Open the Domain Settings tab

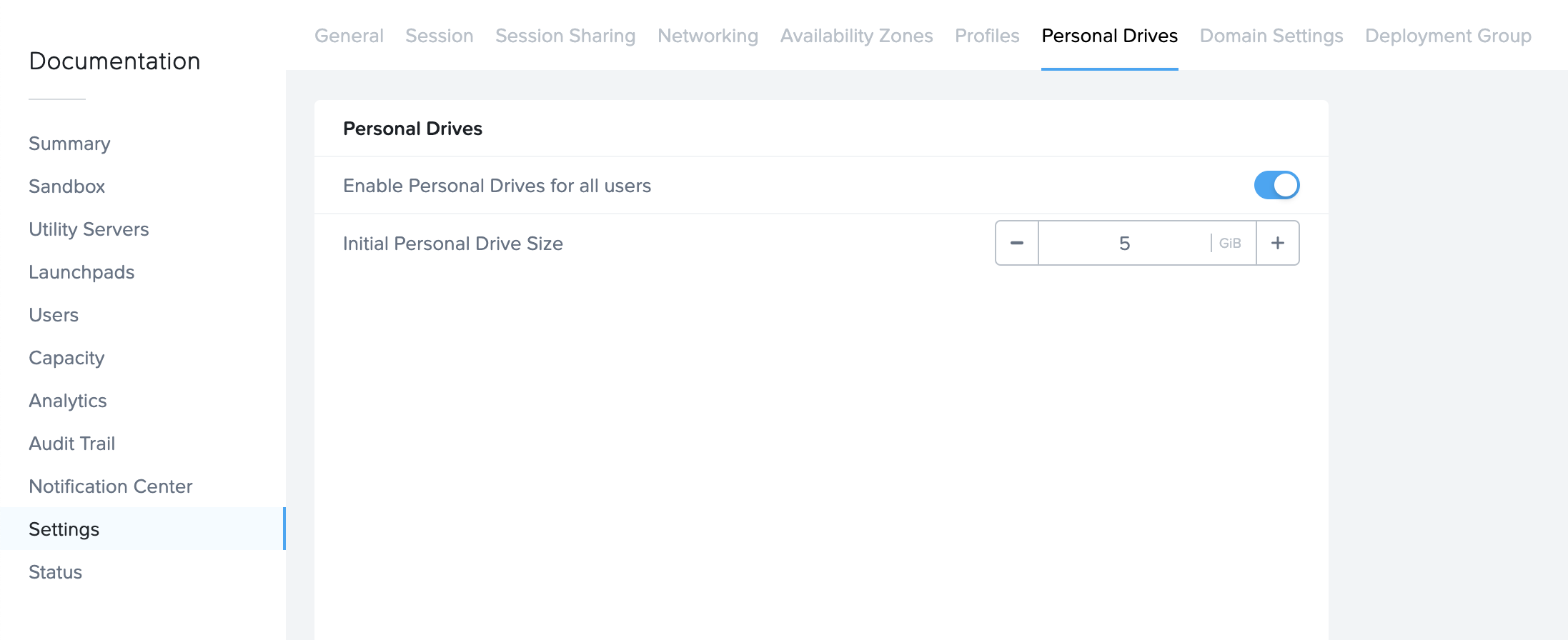coord(1271,35)
